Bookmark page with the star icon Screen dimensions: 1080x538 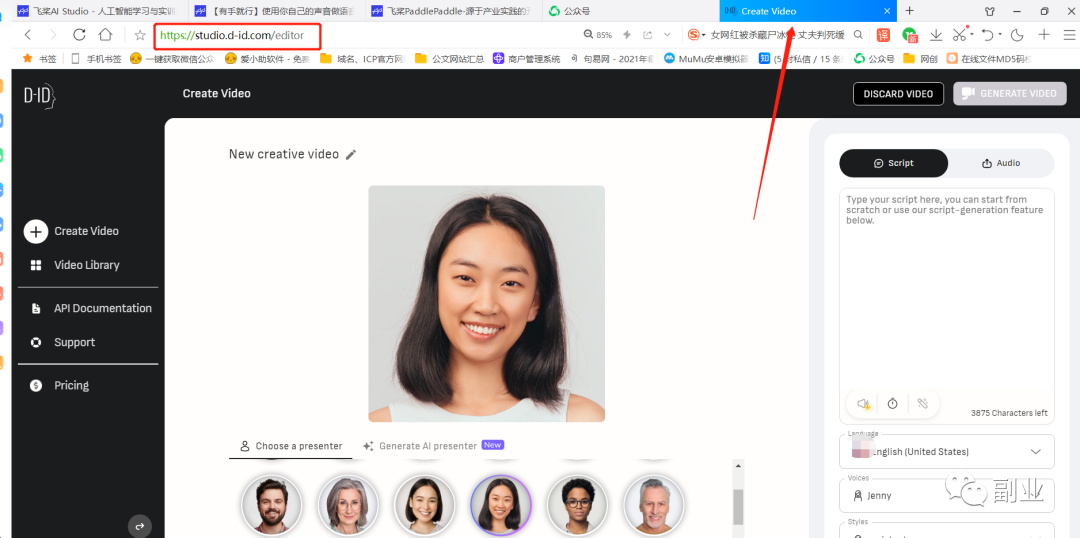pyautogui.click(x=140, y=35)
